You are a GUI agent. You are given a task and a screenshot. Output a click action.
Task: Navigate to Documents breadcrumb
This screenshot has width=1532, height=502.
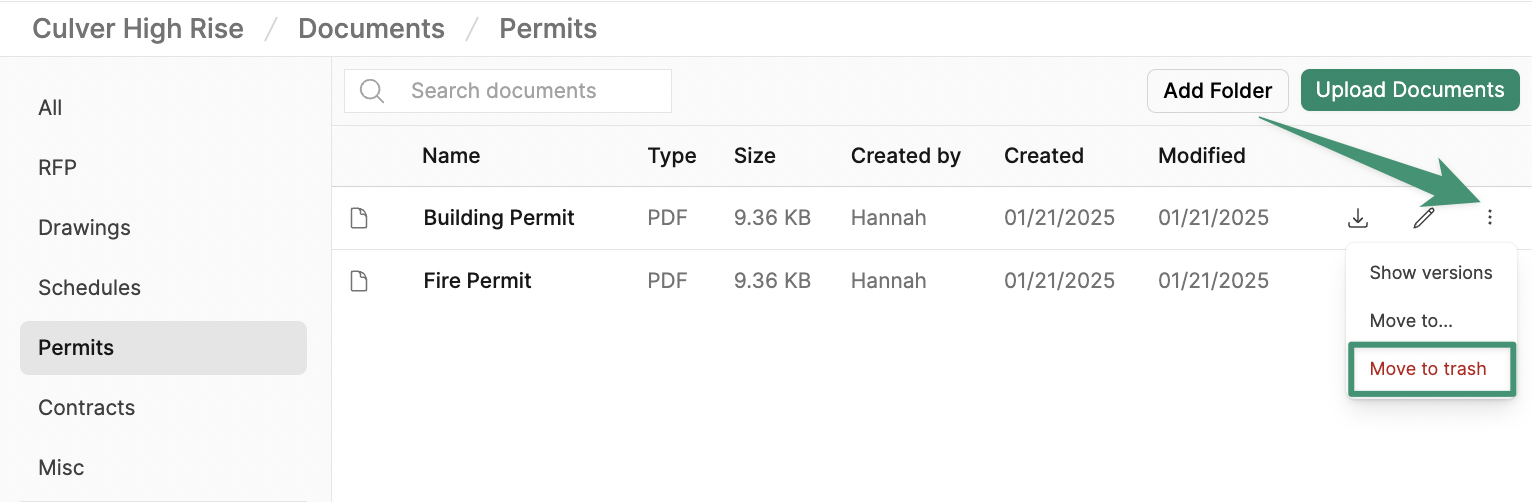[371, 29]
